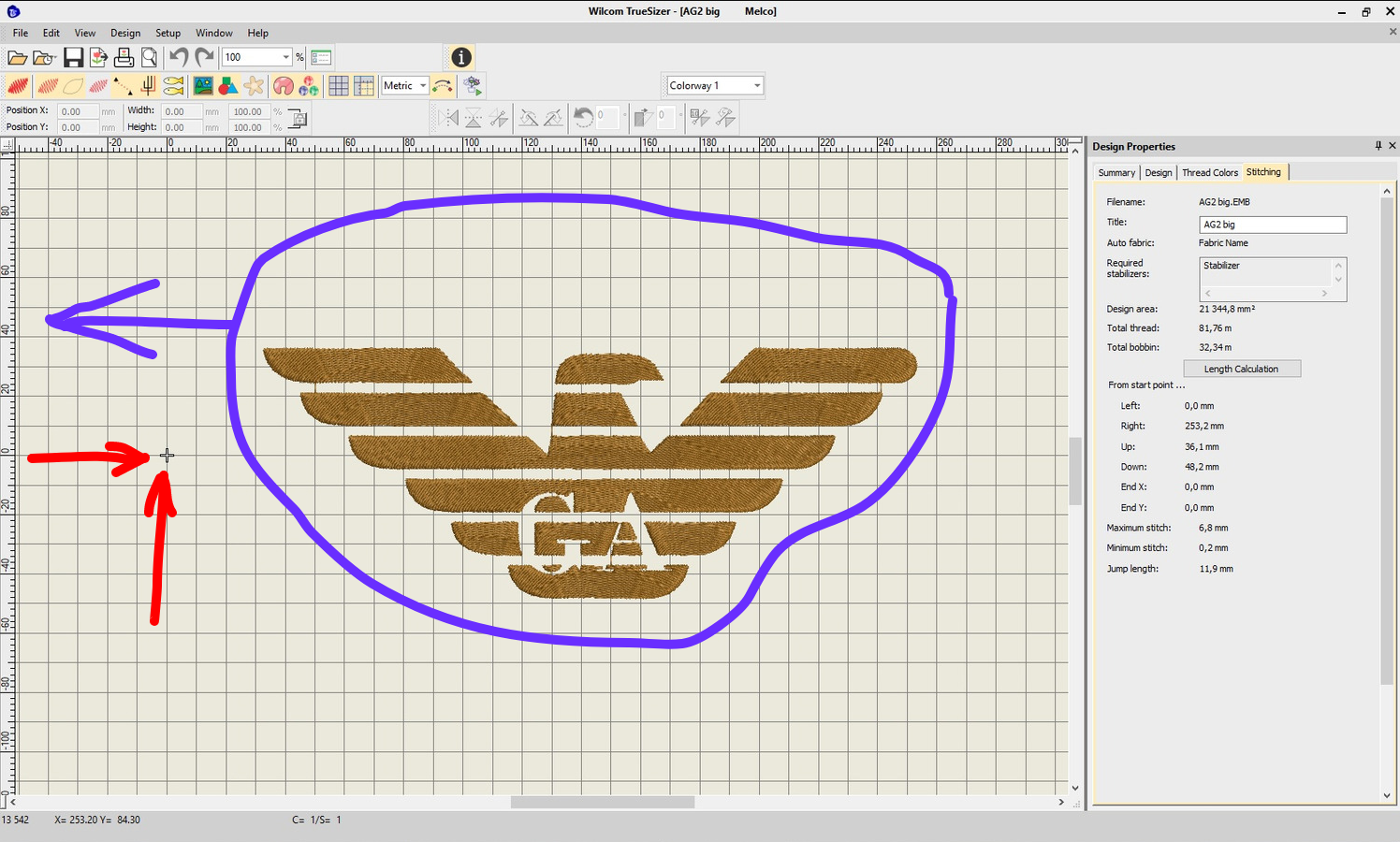Open Print Preview magnifier icon

tap(149, 57)
